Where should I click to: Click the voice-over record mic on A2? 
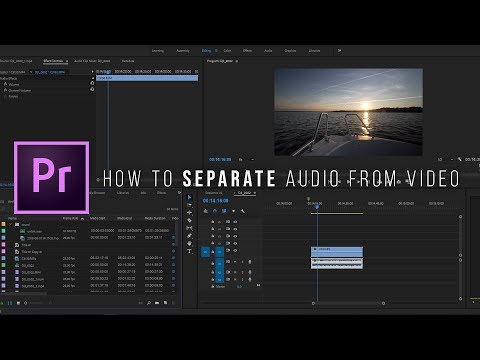[250, 272]
